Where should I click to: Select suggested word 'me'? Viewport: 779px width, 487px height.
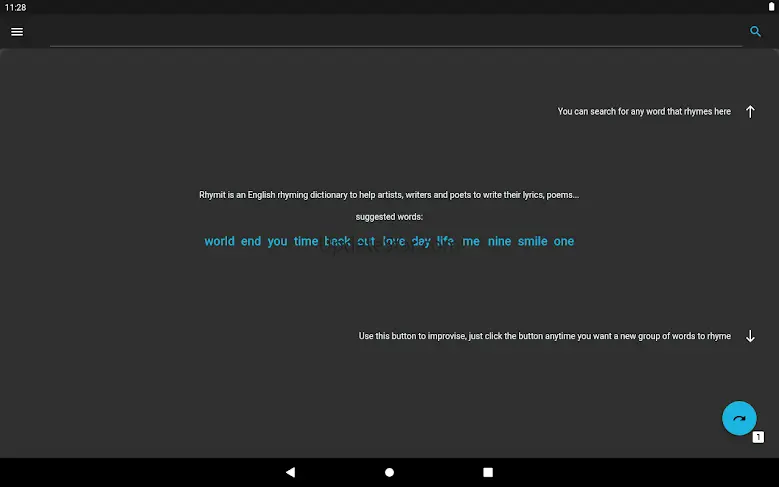(471, 242)
